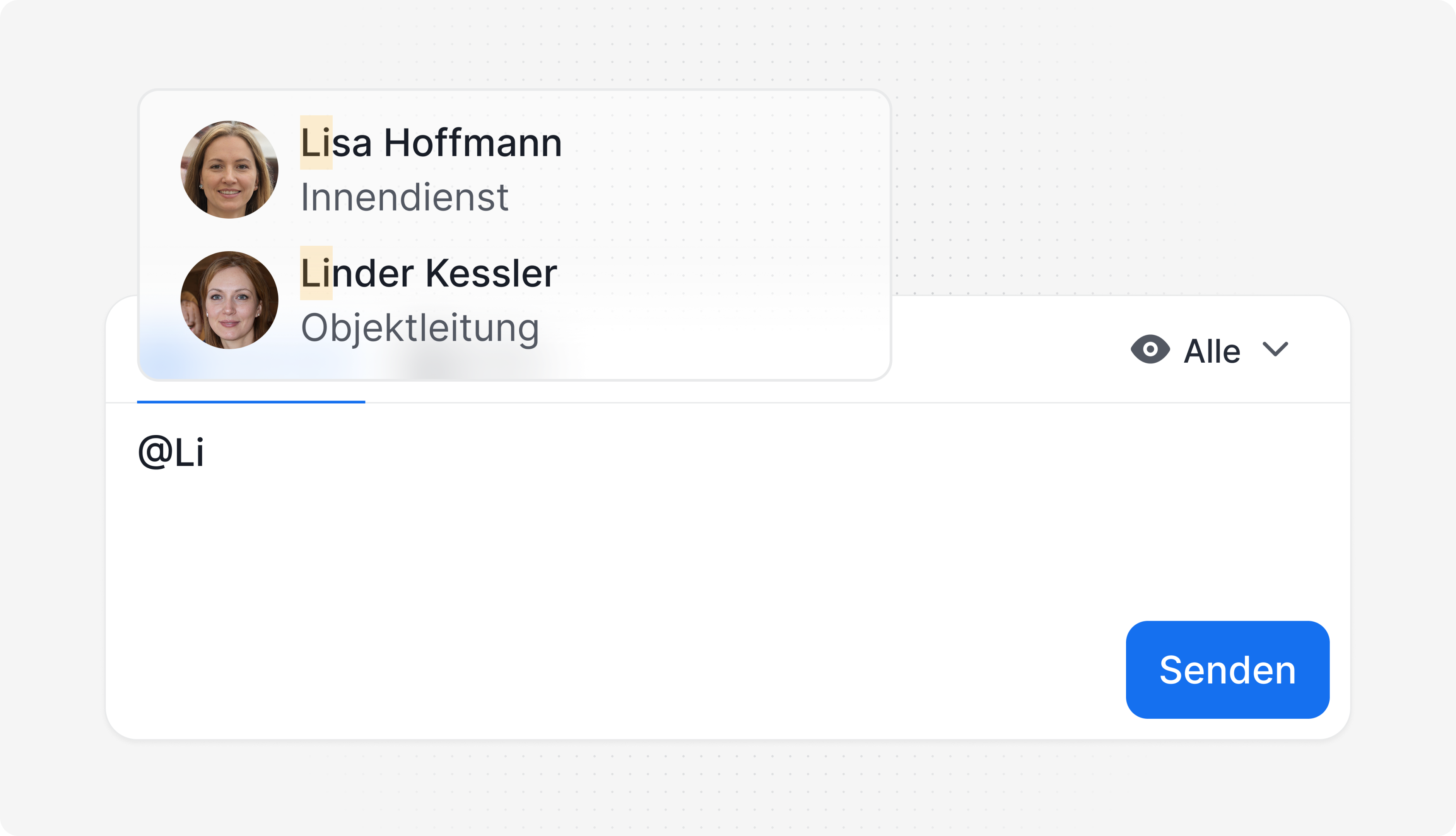The width and height of the screenshot is (1456, 836).
Task: Click the "@" symbol in the message
Action: tap(155, 452)
